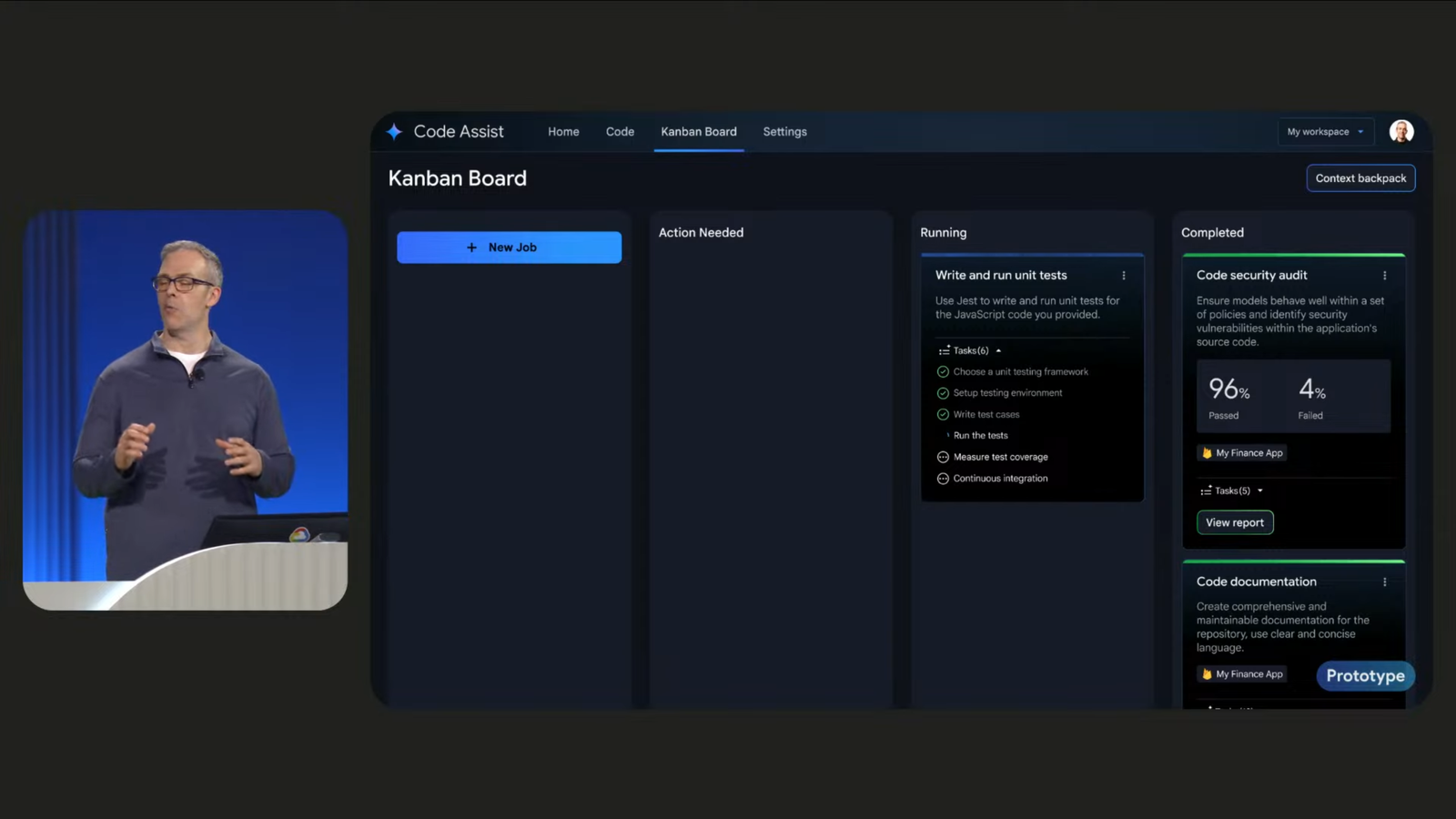The image size is (1456, 819).
Task: Open the Context backpack
Action: (x=1360, y=178)
